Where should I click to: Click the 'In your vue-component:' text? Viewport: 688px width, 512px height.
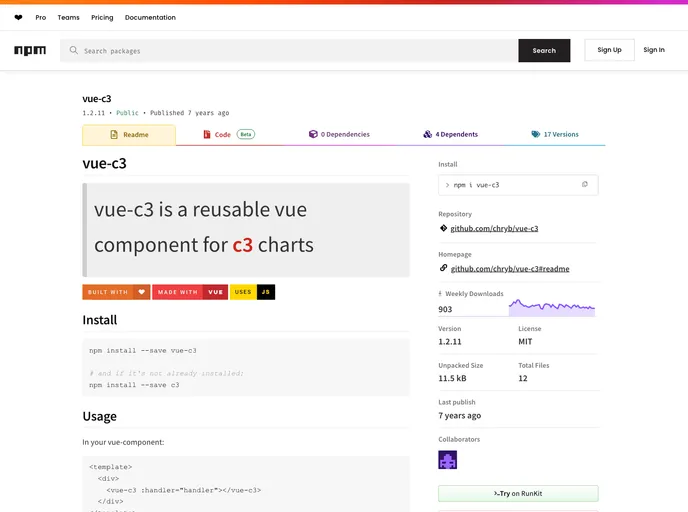click(x=123, y=442)
